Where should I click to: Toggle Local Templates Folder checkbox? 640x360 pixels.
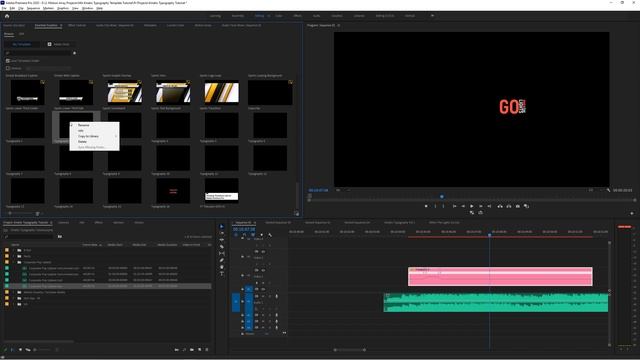click(8, 61)
